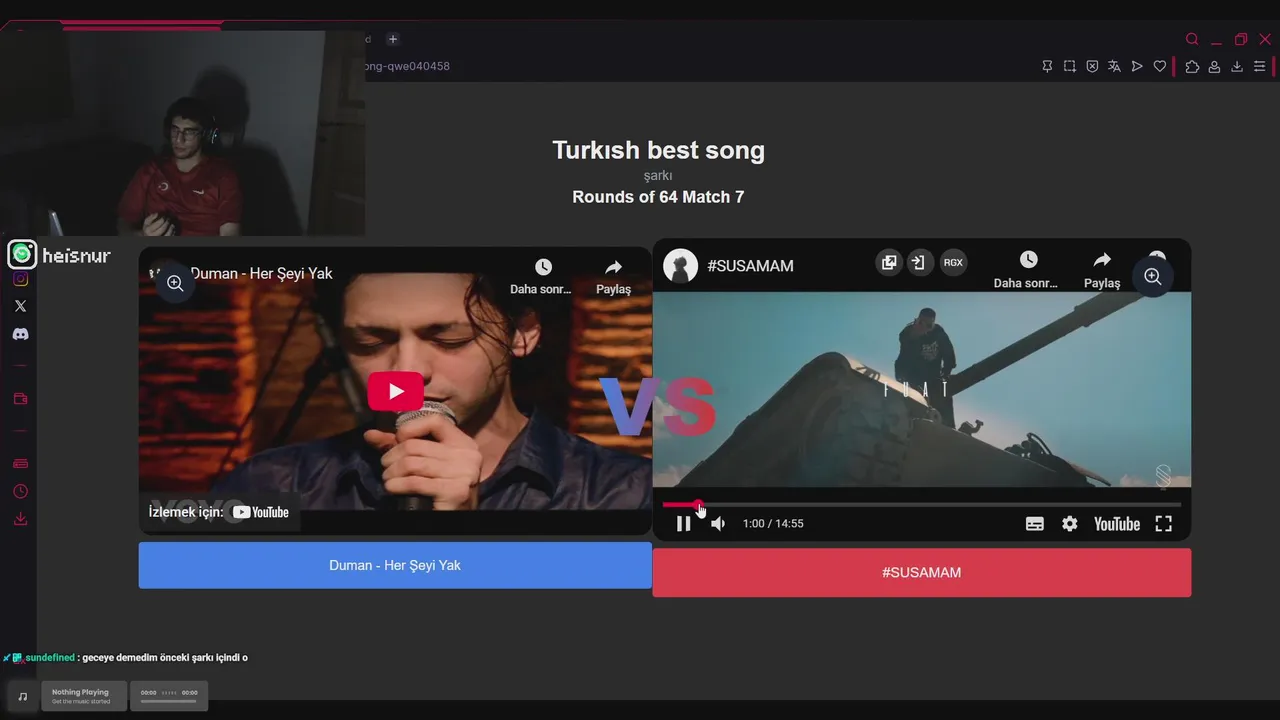The height and width of the screenshot is (720, 1280).
Task: Zoom the Duman video with magnifier icon
Action: [175, 283]
